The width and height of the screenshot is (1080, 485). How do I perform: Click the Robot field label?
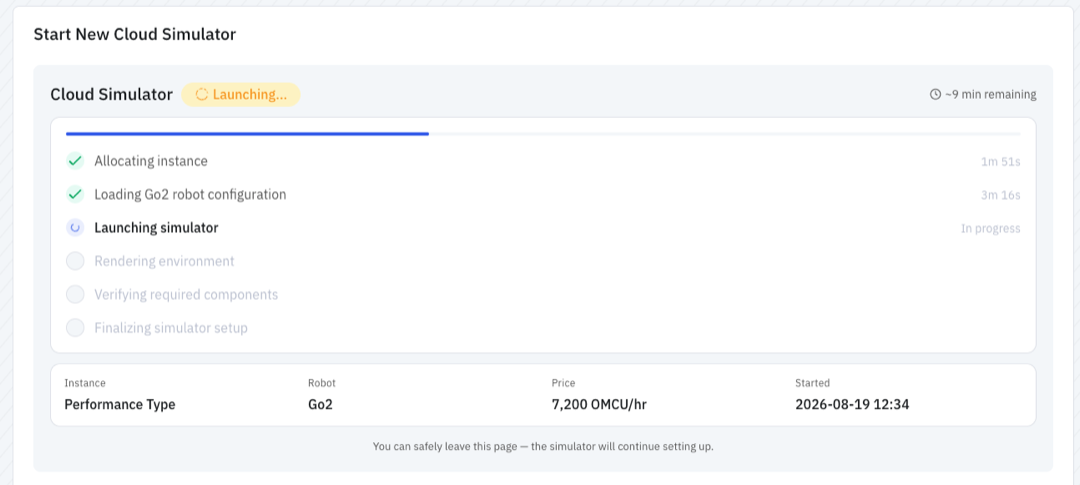click(x=322, y=383)
